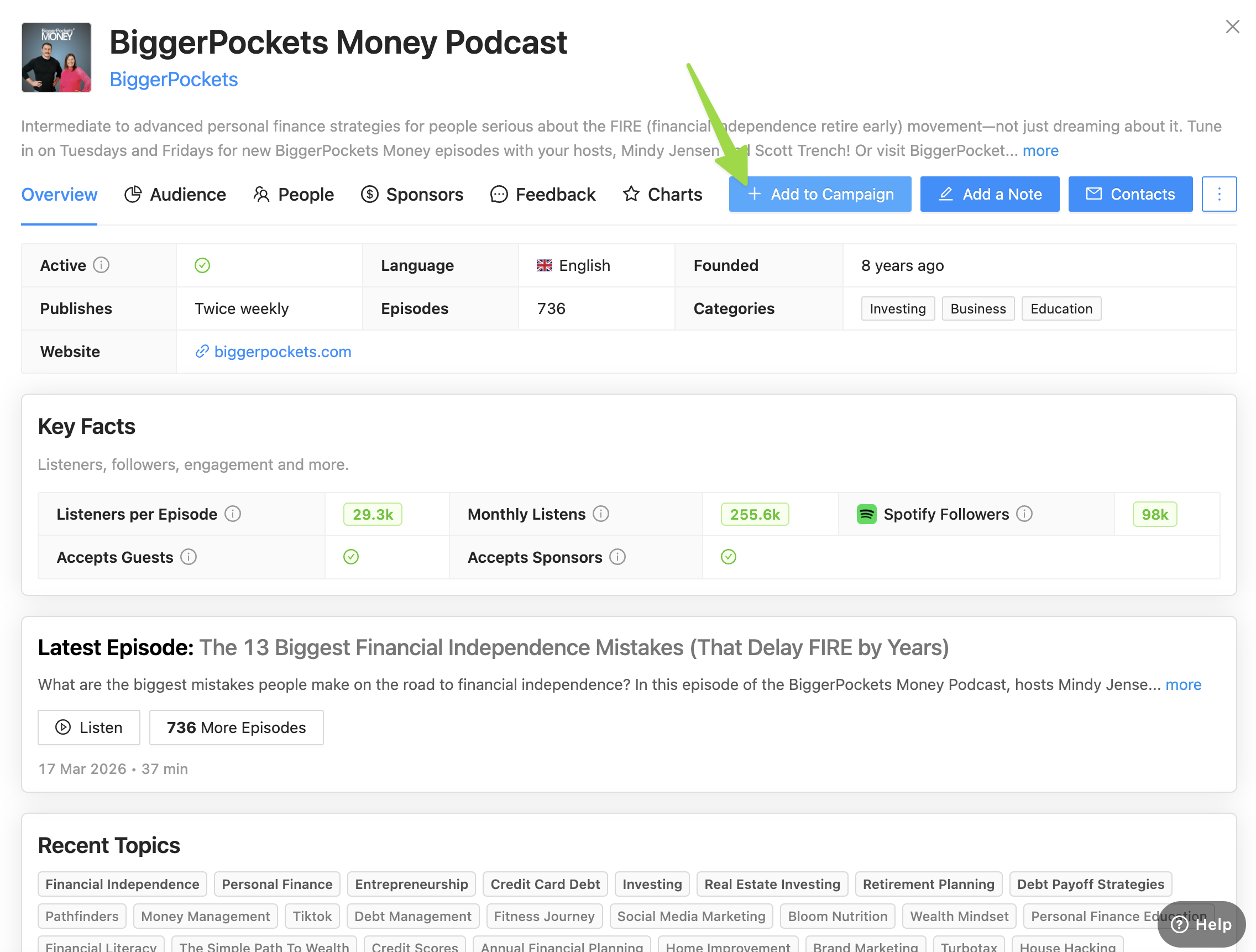Open the Audience pie chart icon tab
Viewport: 1256px width, 952px height.
click(x=132, y=194)
